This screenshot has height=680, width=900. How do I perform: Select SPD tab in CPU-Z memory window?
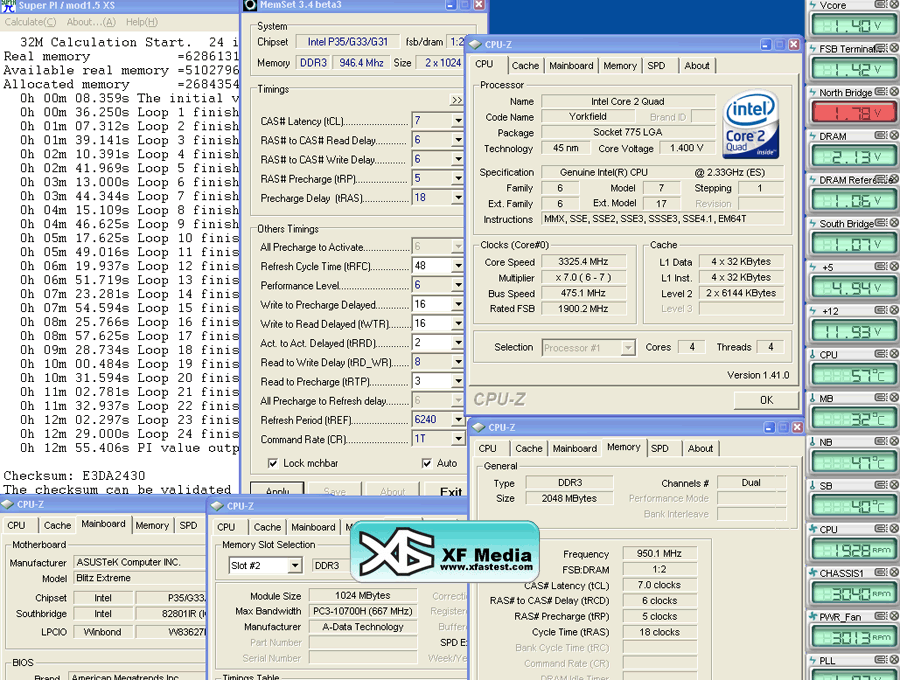coord(660,448)
